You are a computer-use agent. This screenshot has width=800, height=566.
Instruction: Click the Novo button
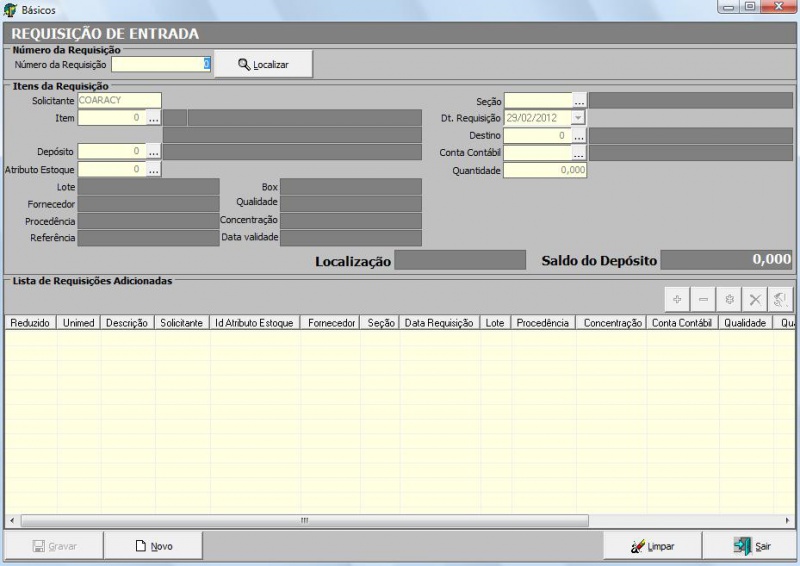pos(153,546)
